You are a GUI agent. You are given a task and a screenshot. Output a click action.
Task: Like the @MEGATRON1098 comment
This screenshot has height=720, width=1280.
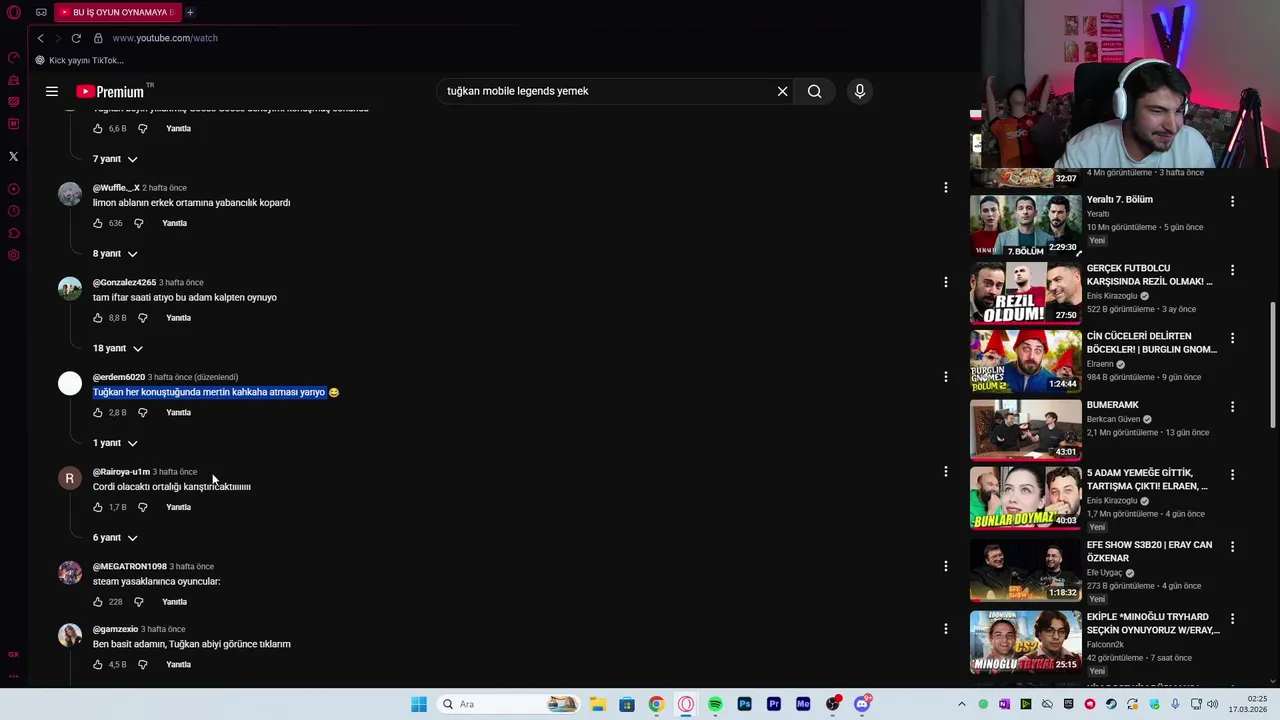(98, 602)
